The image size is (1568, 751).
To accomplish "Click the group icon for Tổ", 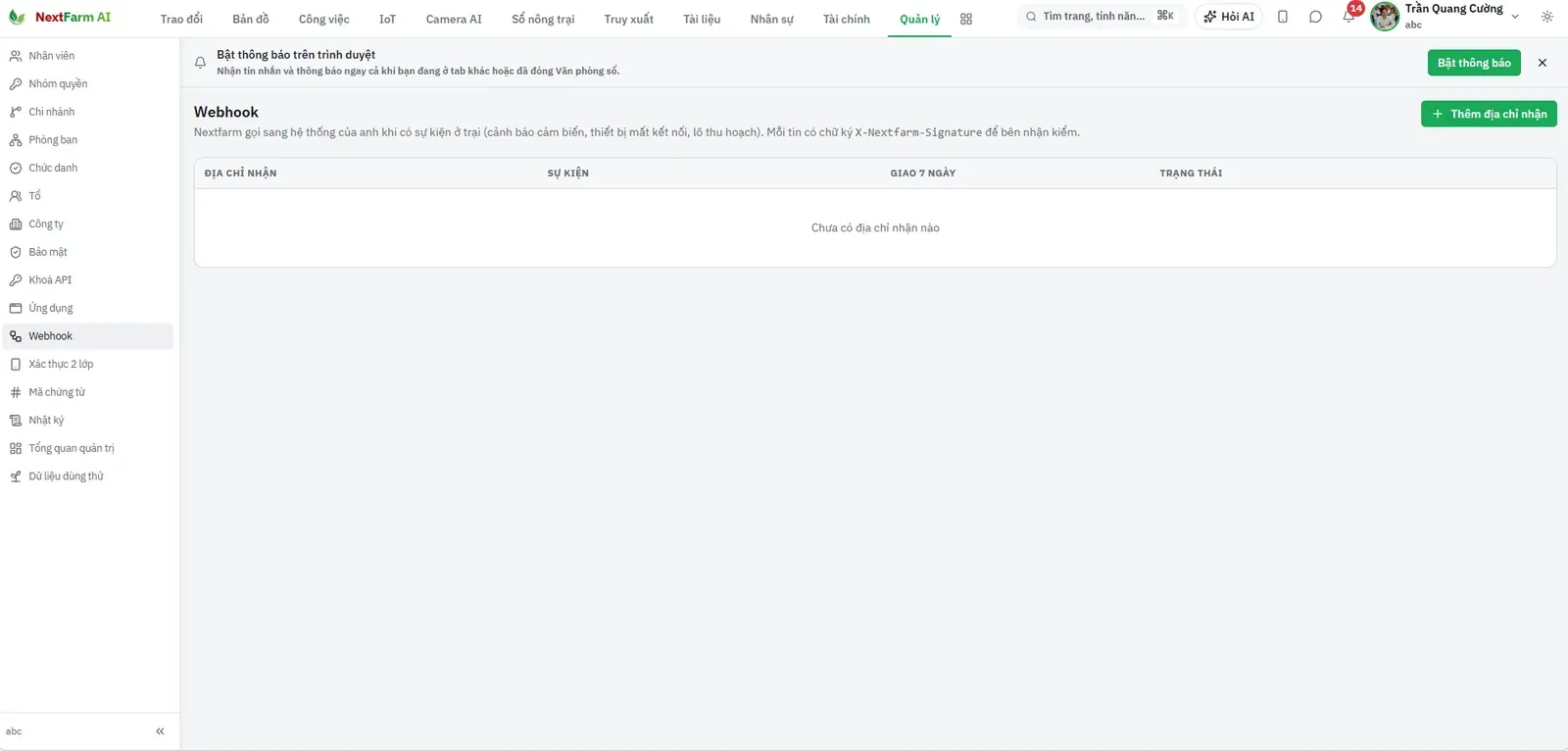I will 16,196.
